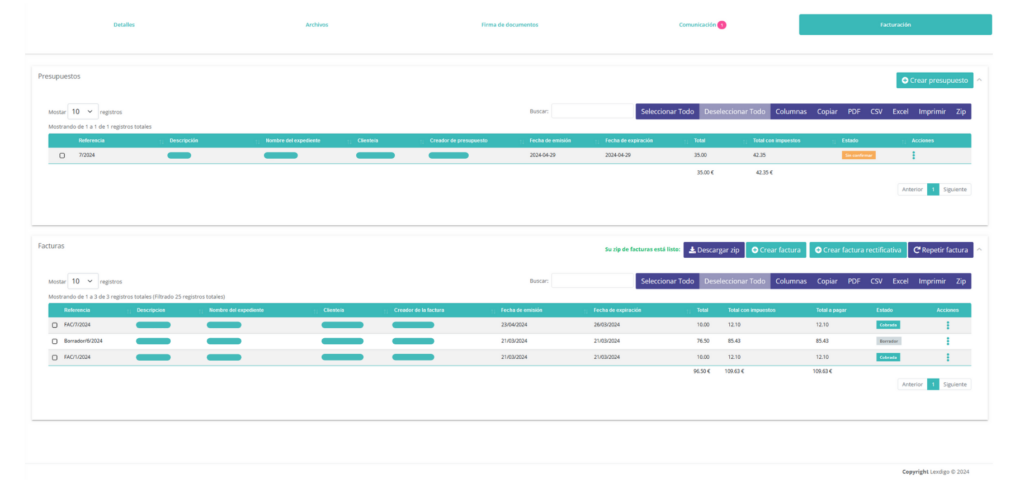
Task: Select the FAC/7/2024 invoice checkbox
Action: [x=55, y=325]
